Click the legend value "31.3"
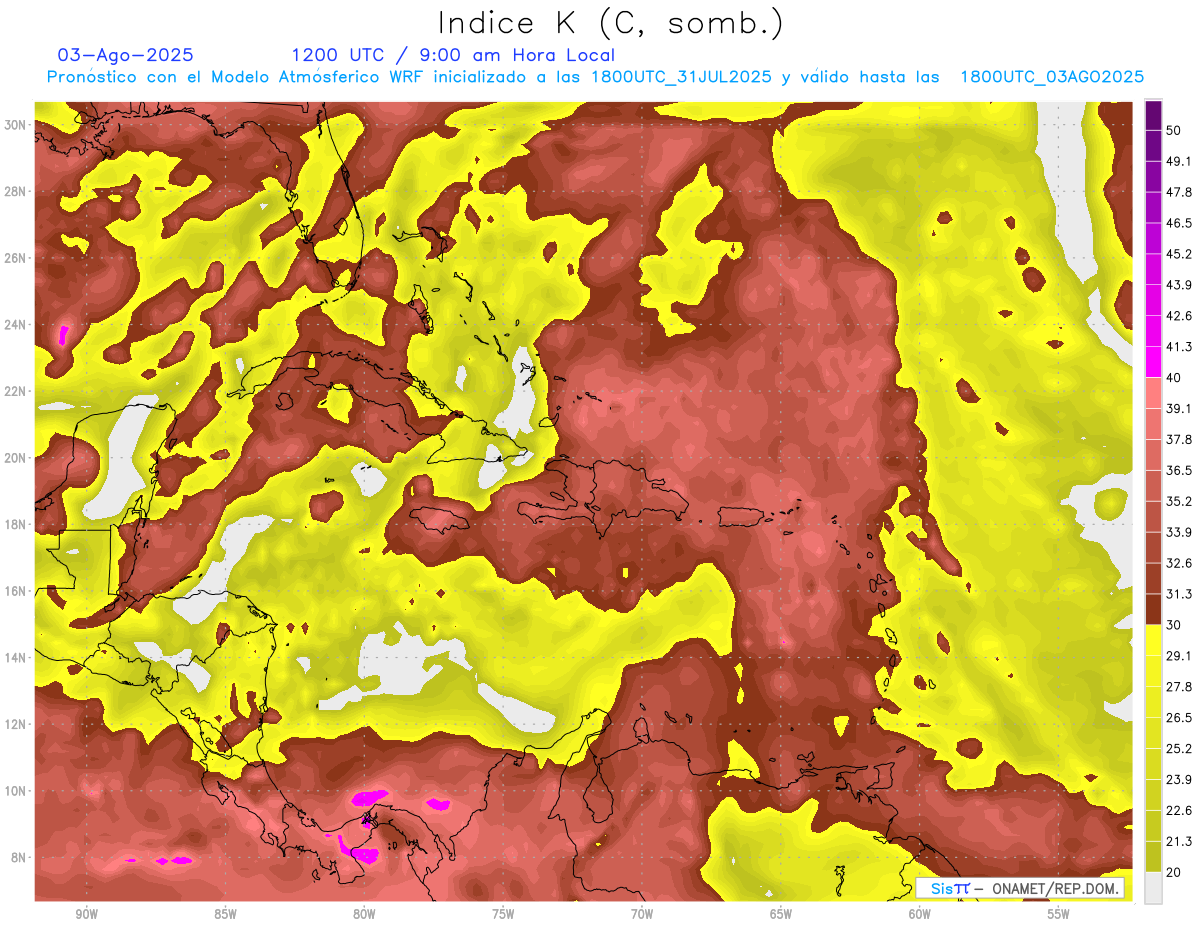This screenshot has height=927, width=1200. (x=1179, y=594)
